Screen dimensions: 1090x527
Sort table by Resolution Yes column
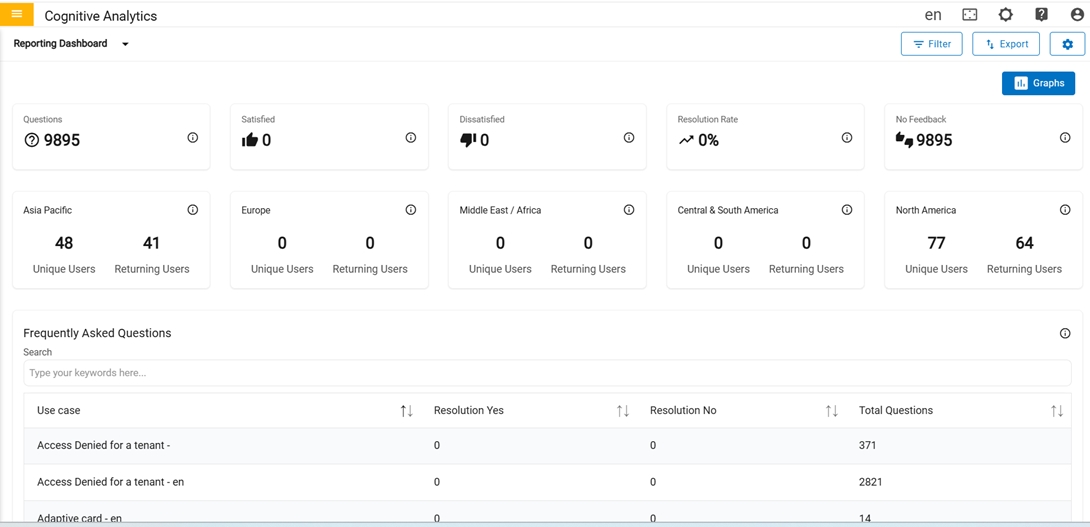coord(623,411)
